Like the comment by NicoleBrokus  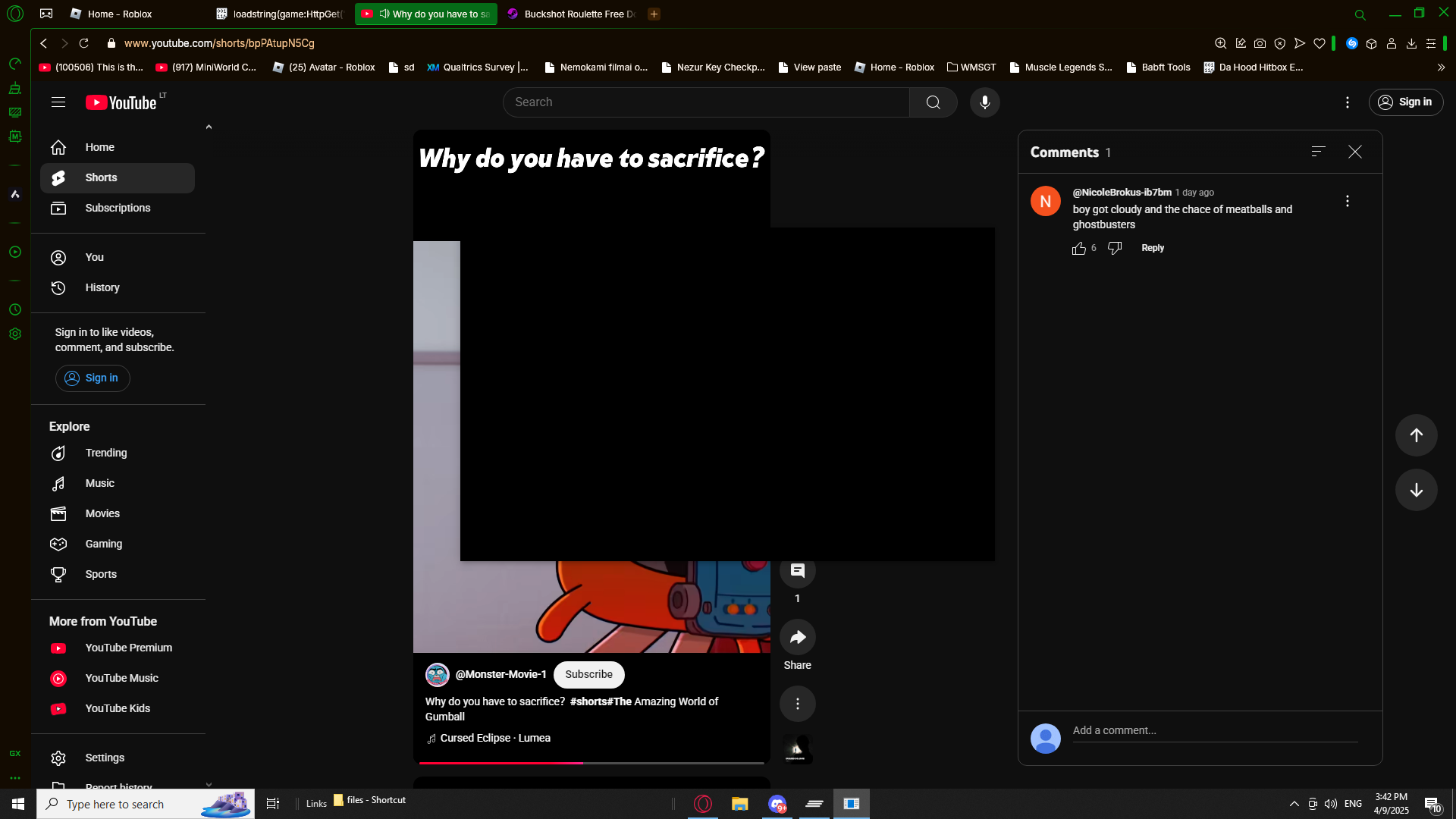(x=1079, y=249)
